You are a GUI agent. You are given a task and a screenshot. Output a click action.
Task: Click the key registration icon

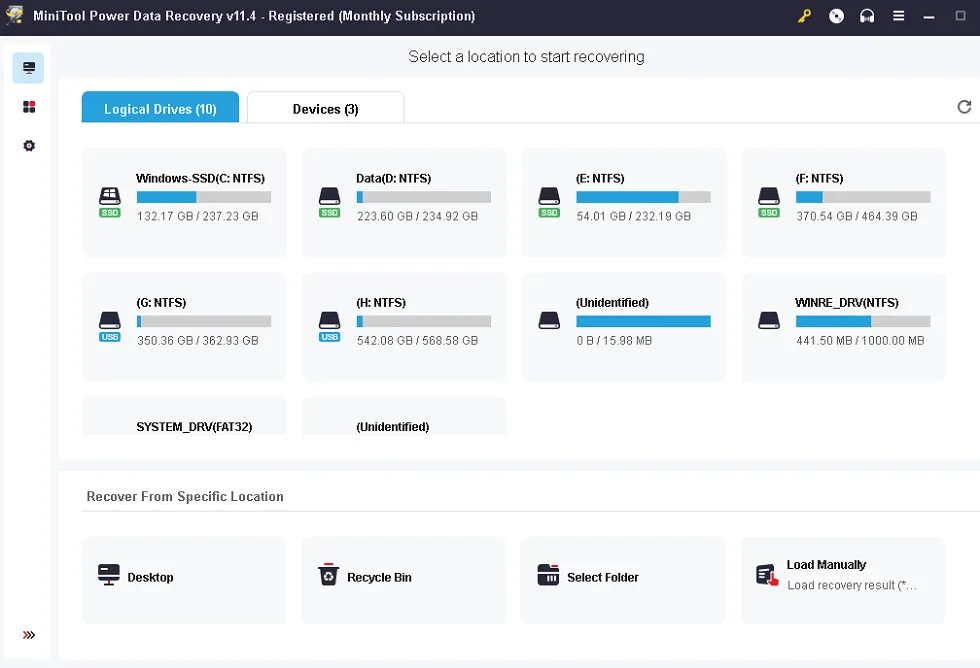[x=804, y=16]
